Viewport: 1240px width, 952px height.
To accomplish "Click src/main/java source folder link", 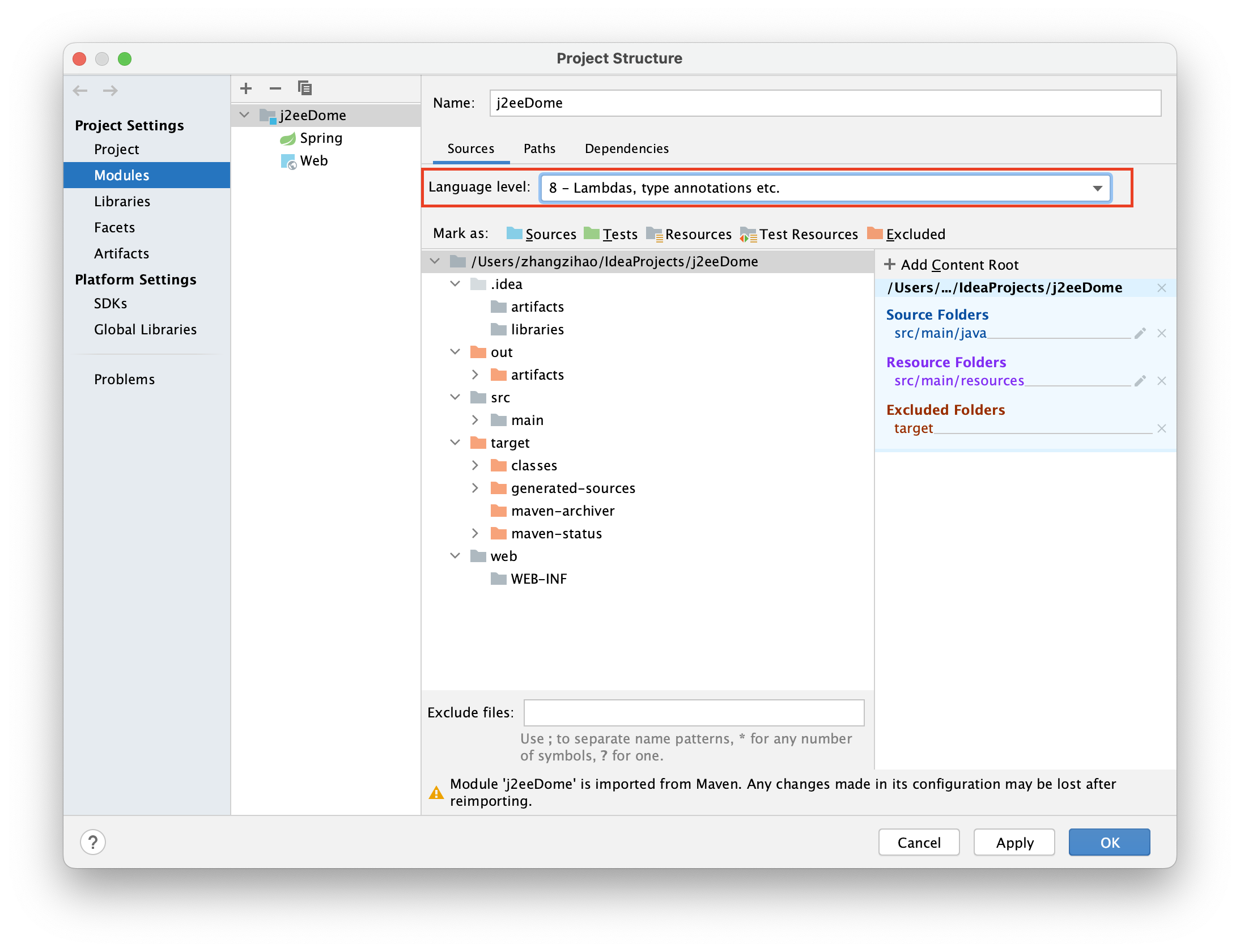I will tap(940, 333).
